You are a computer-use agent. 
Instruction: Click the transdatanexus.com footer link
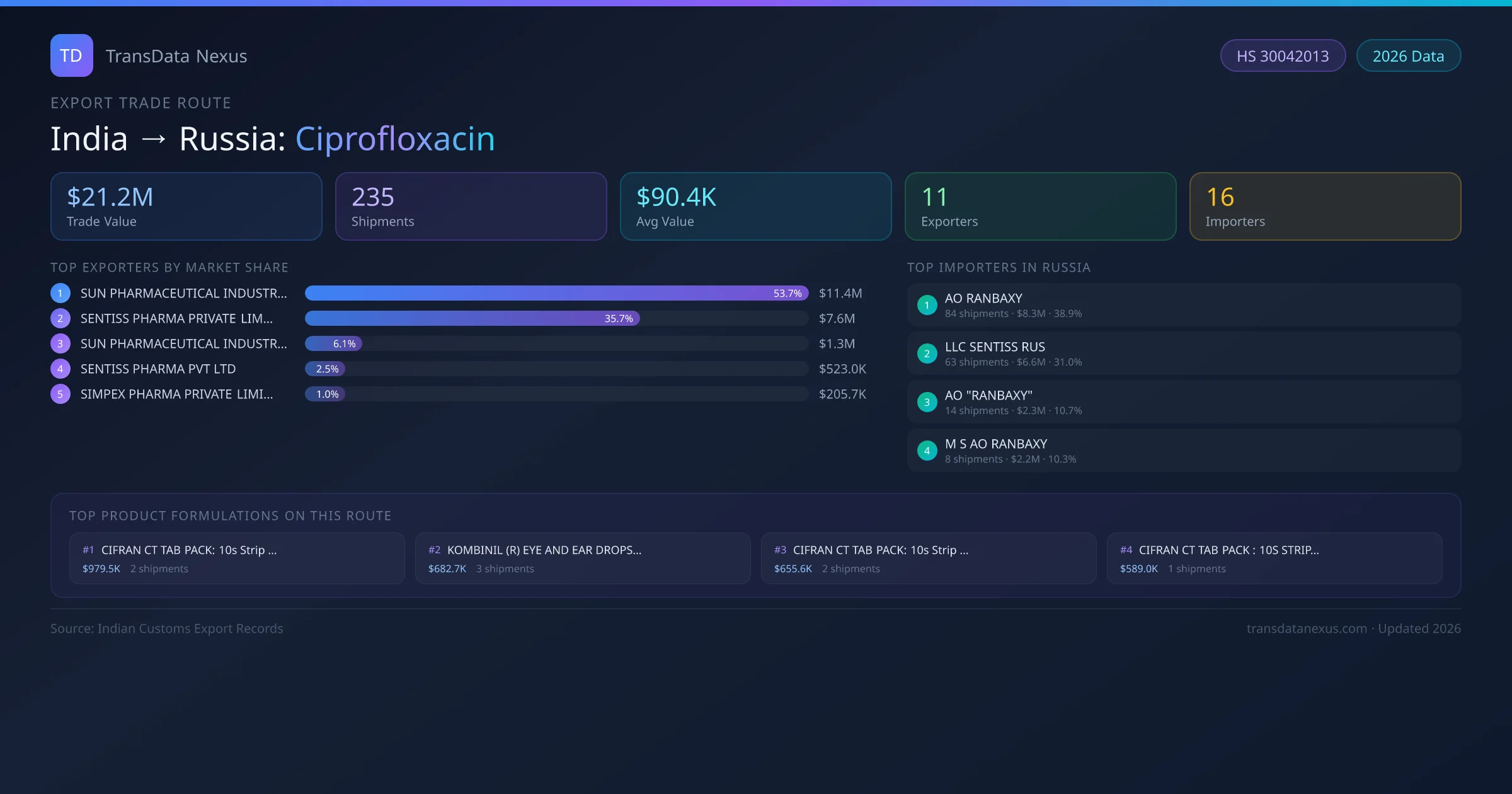point(1307,628)
